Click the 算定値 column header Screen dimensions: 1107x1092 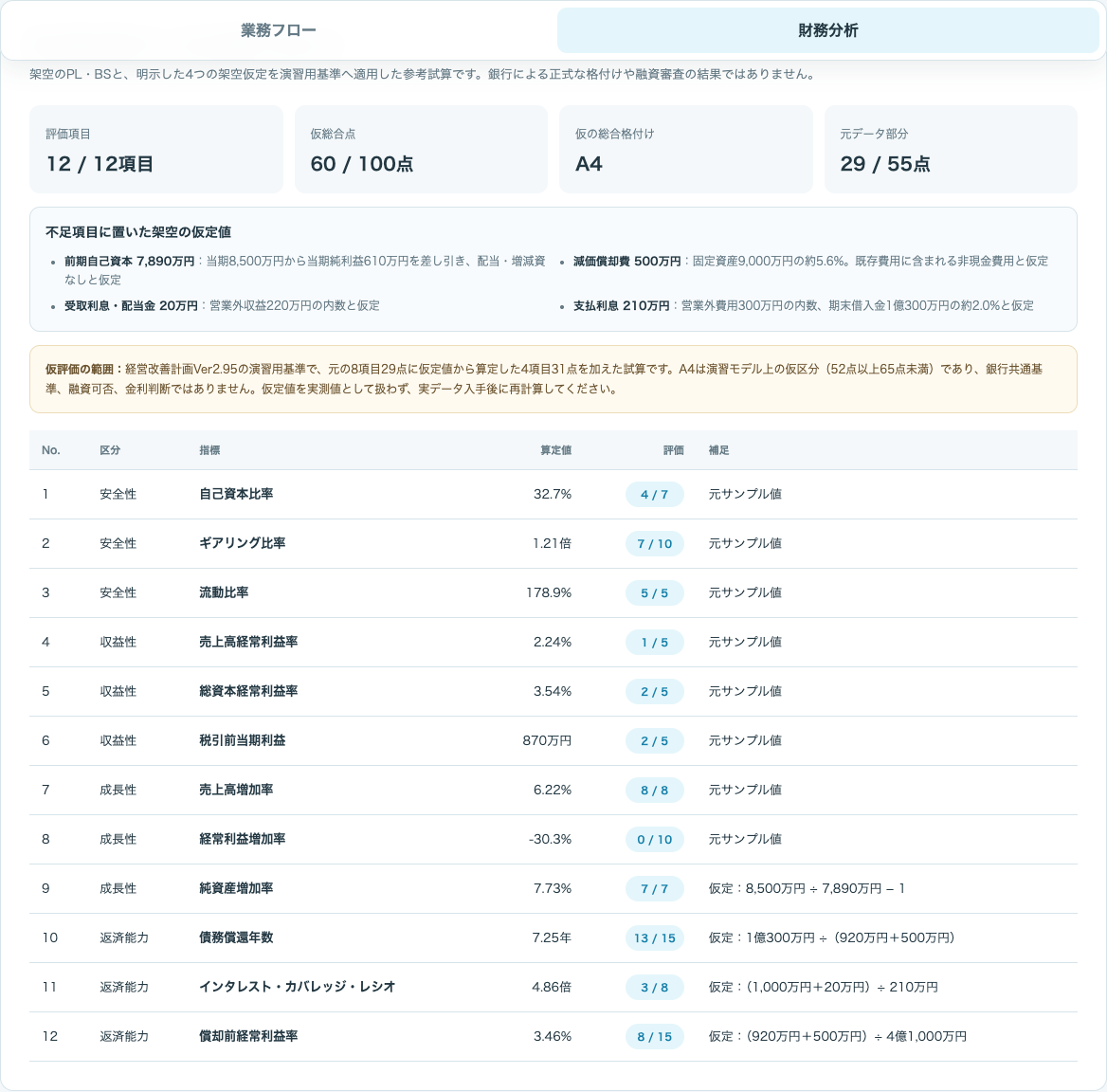coord(555,450)
